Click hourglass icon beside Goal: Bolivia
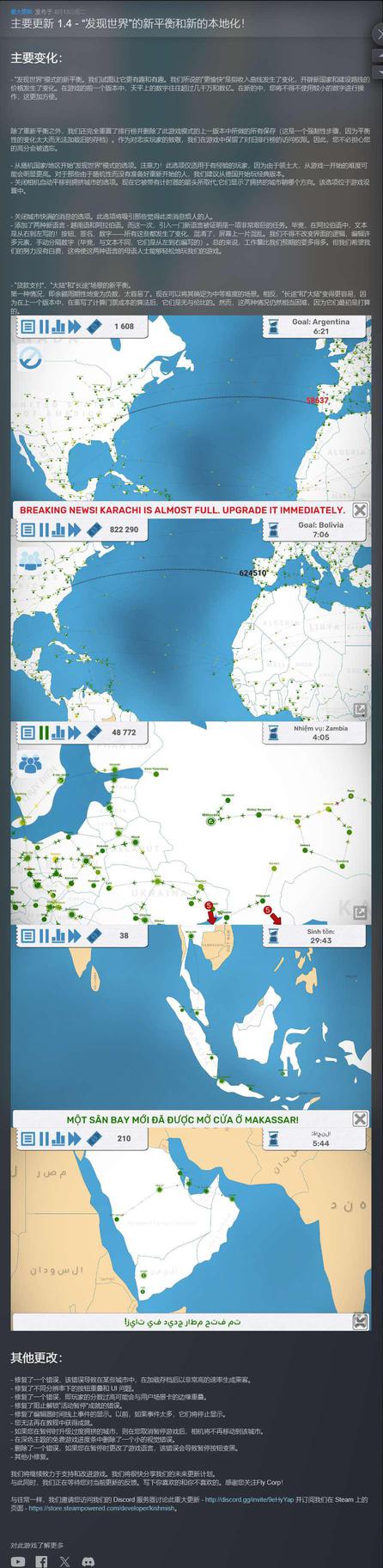 (274, 530)
